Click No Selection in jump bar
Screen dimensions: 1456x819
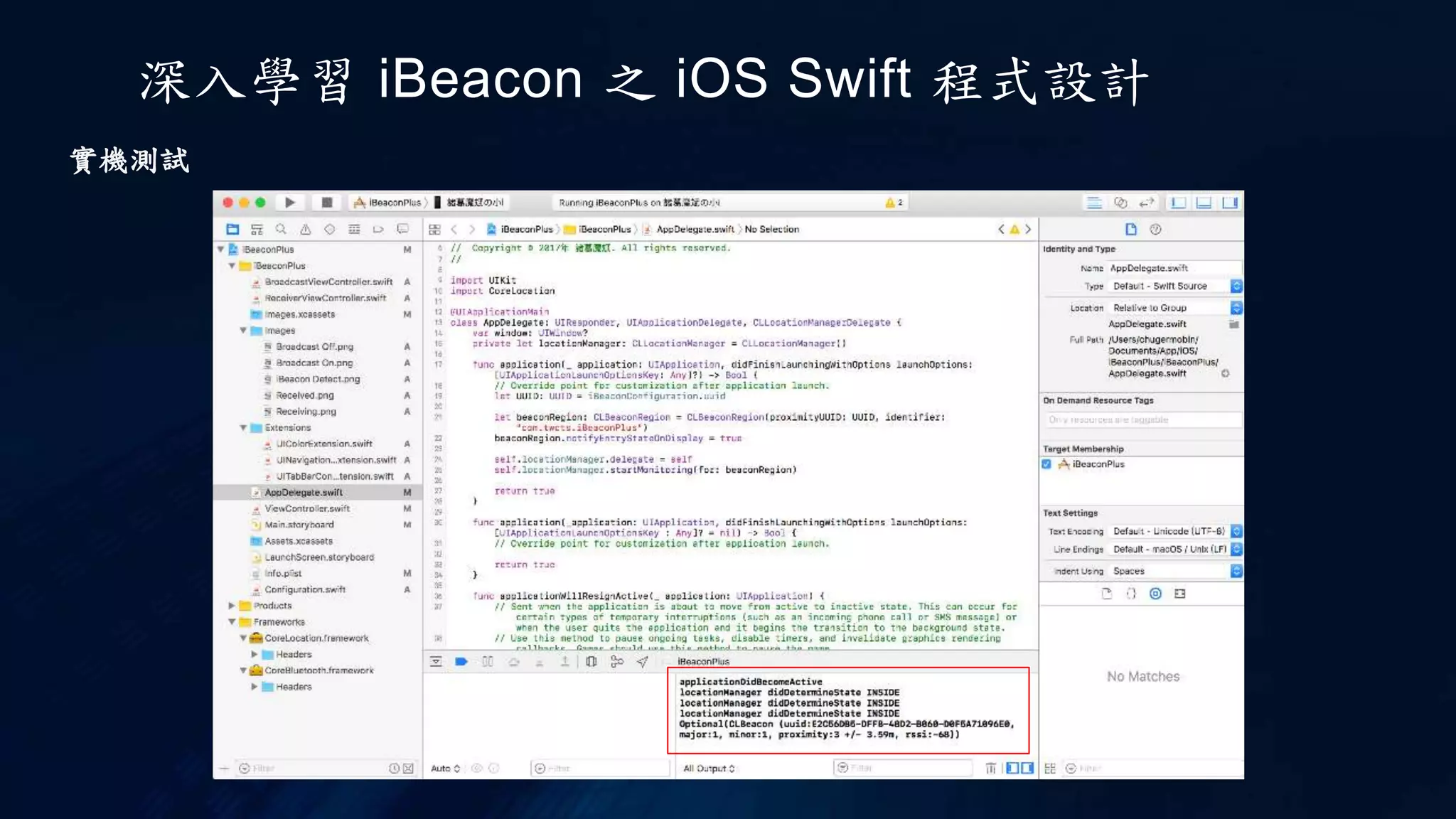[x=772, y=229]
